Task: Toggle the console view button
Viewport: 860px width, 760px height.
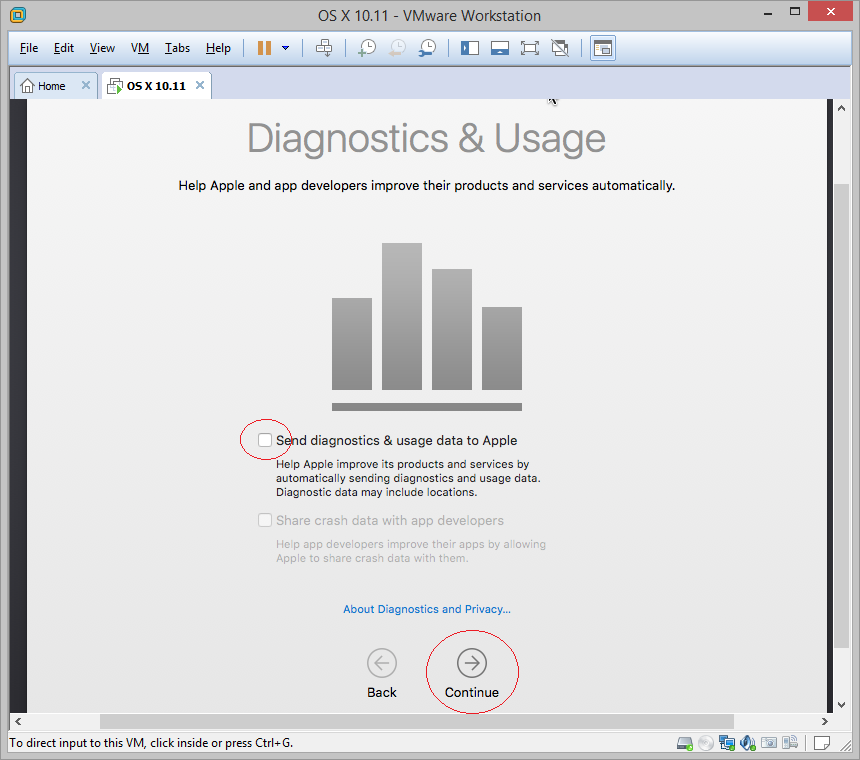Action: [x=603, y=48]
